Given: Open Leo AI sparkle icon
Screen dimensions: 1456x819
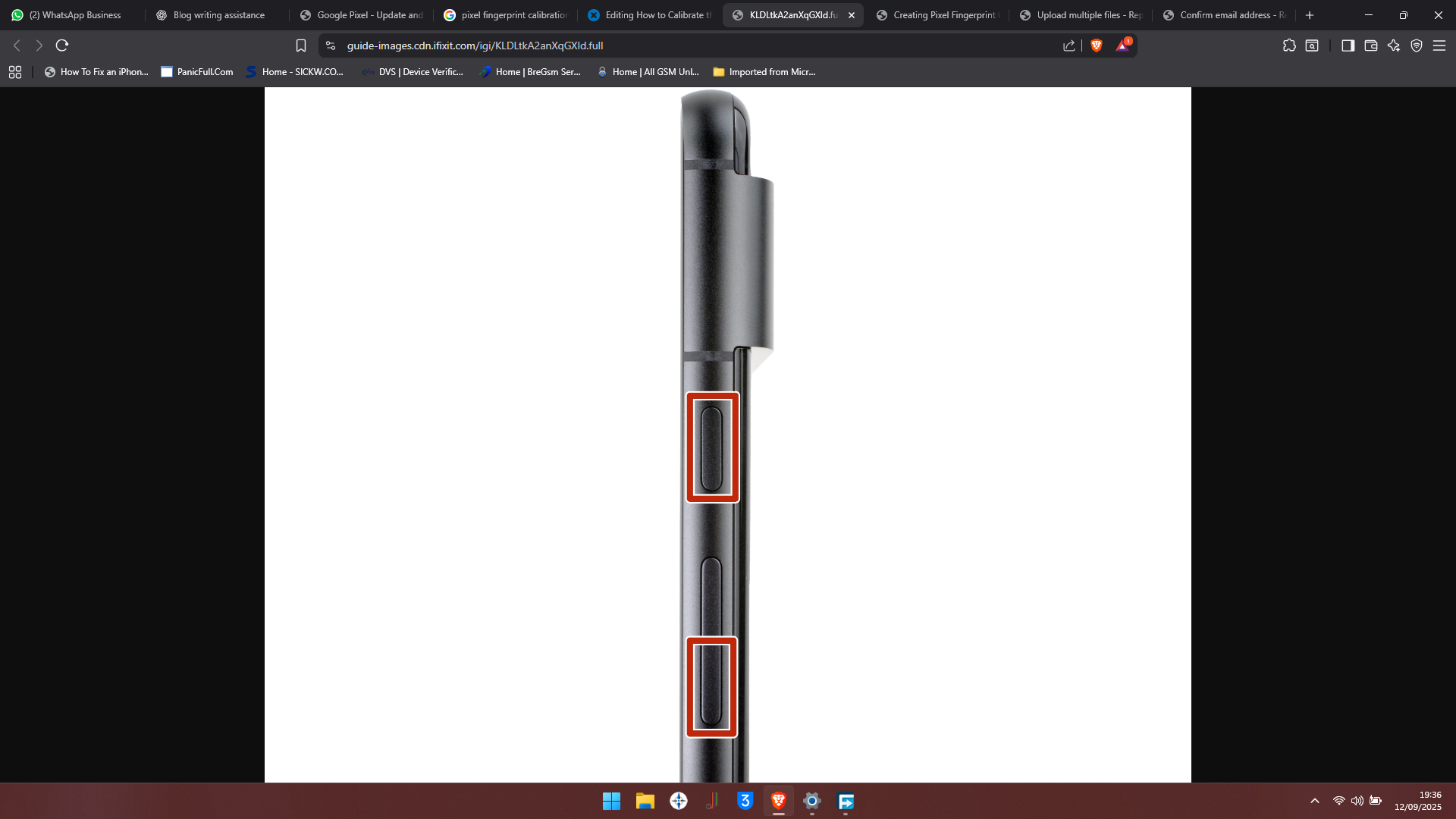Looking at the screenshot, I should 1394,45.
